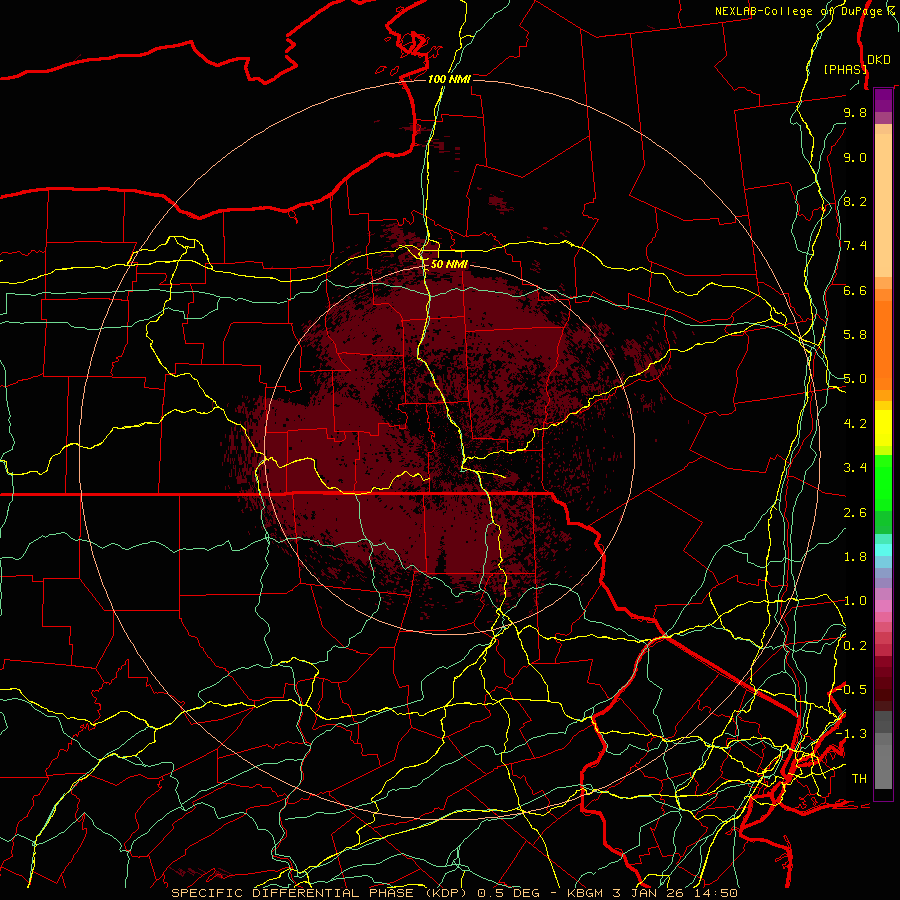This screenshot has height=900, width=900.
Task: Pick the pink segment of the color bar
Action: pos(883,605)
